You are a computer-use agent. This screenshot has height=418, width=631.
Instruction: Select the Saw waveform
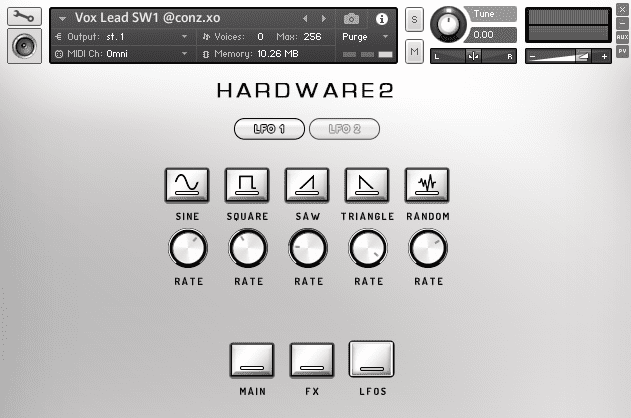pyautogui.click(x=307, y=185)
